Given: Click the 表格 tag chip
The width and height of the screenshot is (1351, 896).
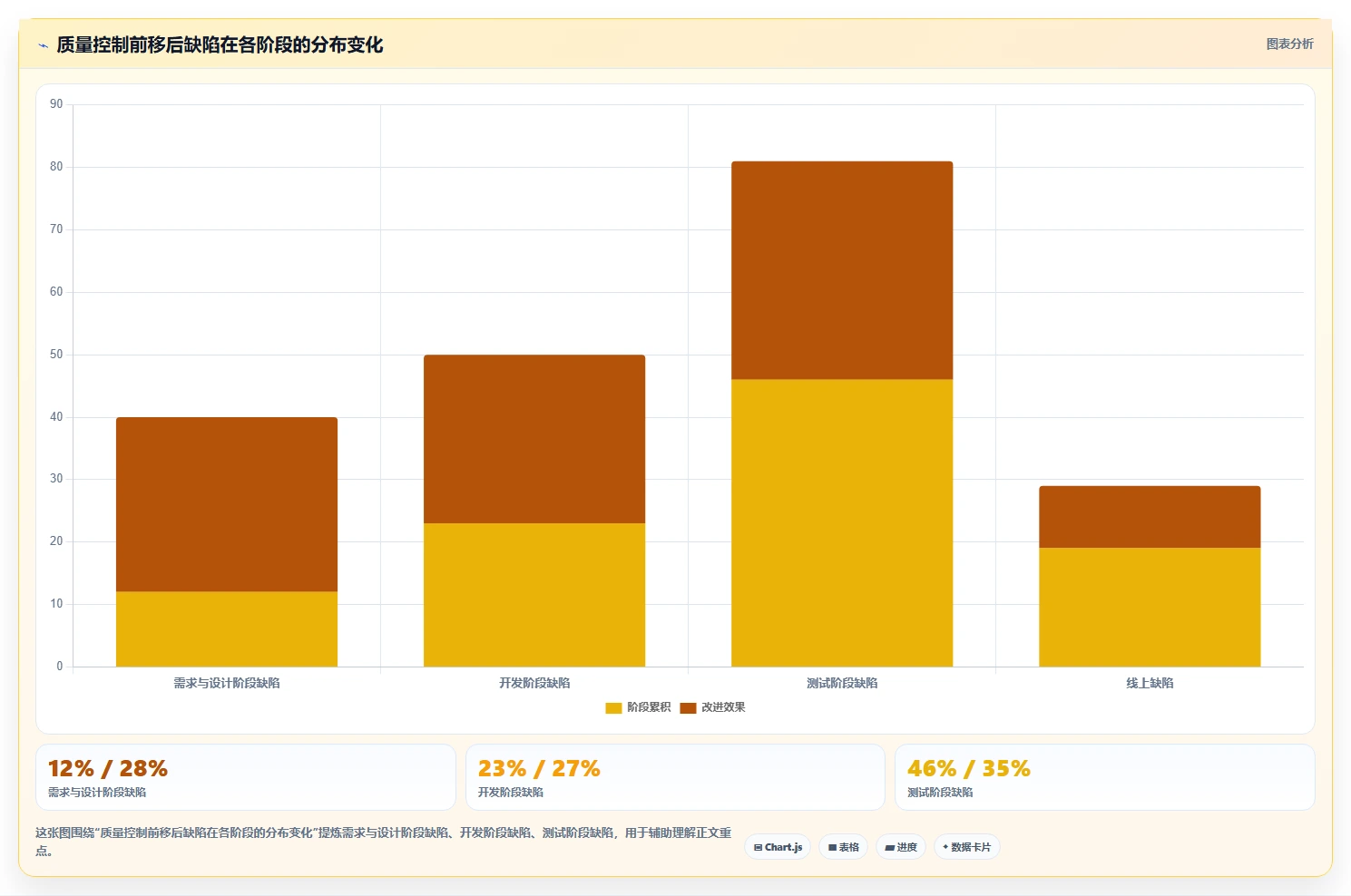Looking at the screenshot, I should click(x=843, y=847).
